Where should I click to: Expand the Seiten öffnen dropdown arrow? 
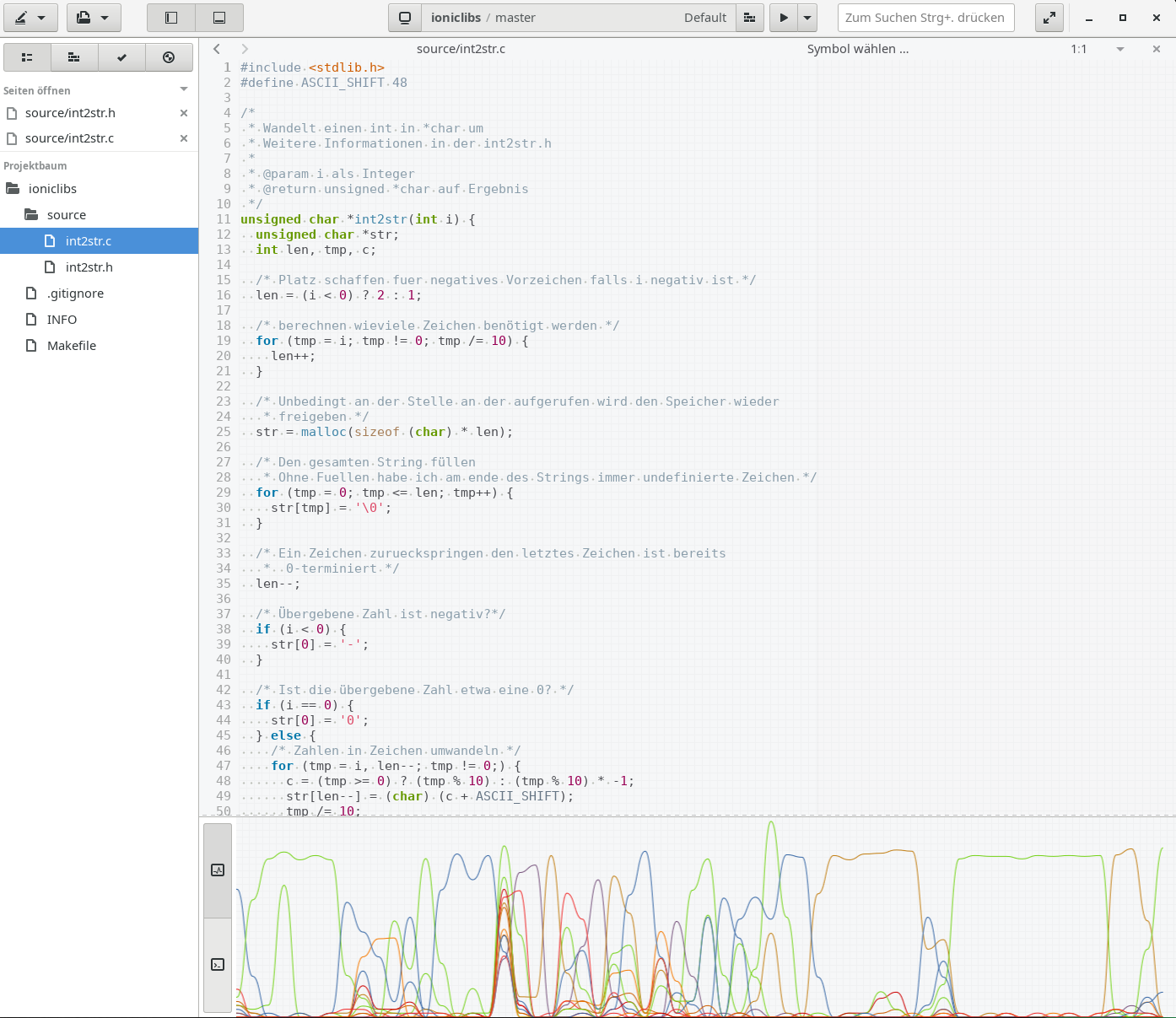pos(184,89)
